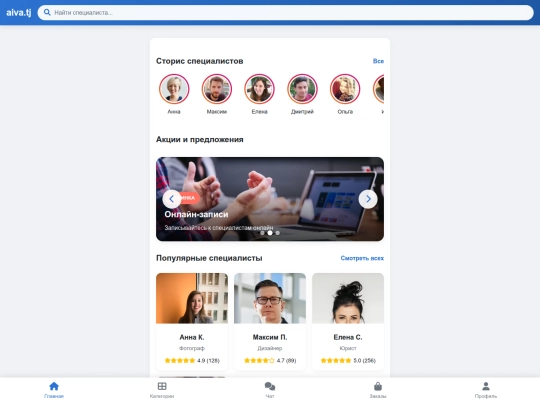Click the aiva.tj logo
Screen dimensions: 540x405
[19, 13]
